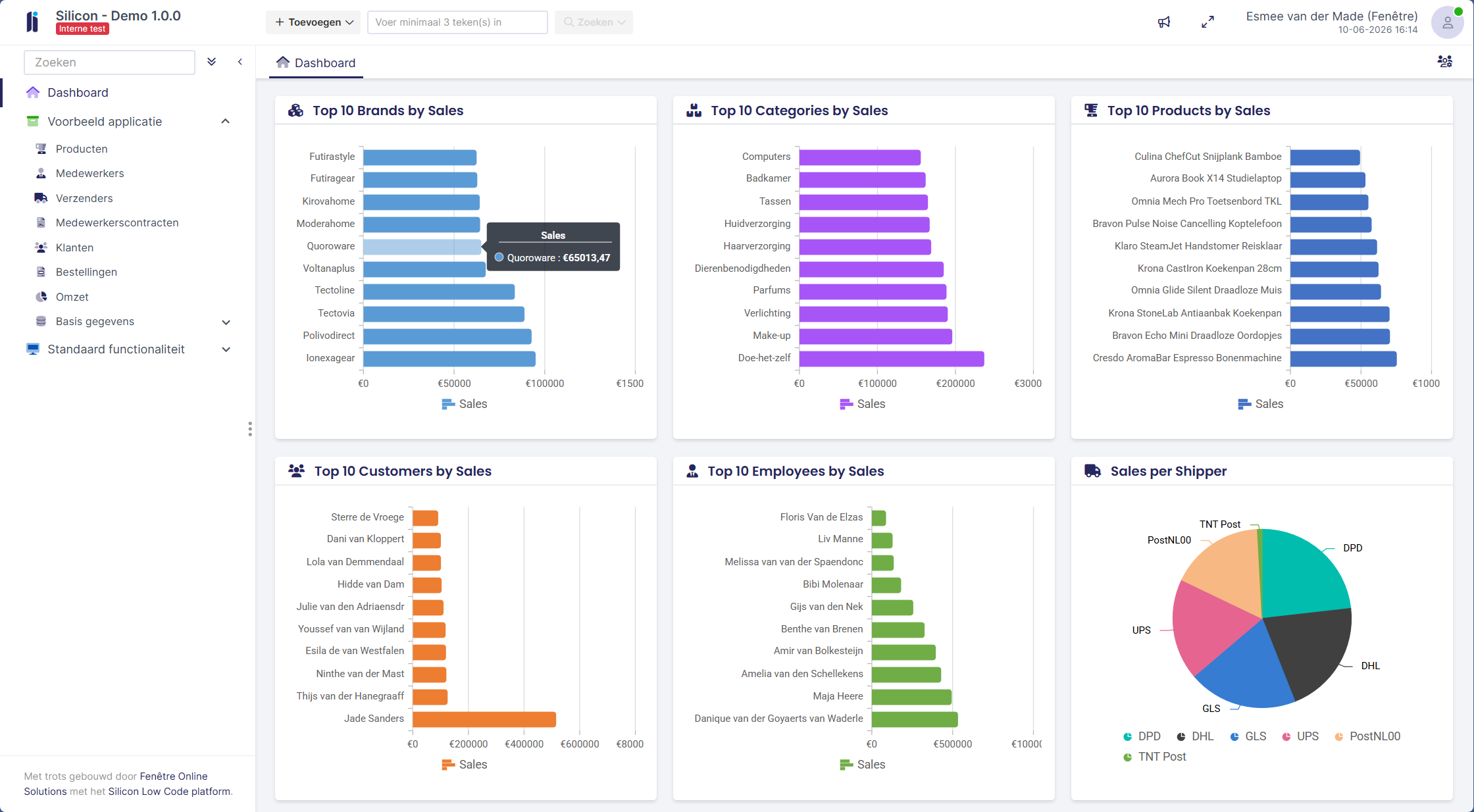The height and width of the screenshot is (812, 1474).
Task: Click the Doe-het-zelf bar in Categories chart
Action: (x=892, y=359)
